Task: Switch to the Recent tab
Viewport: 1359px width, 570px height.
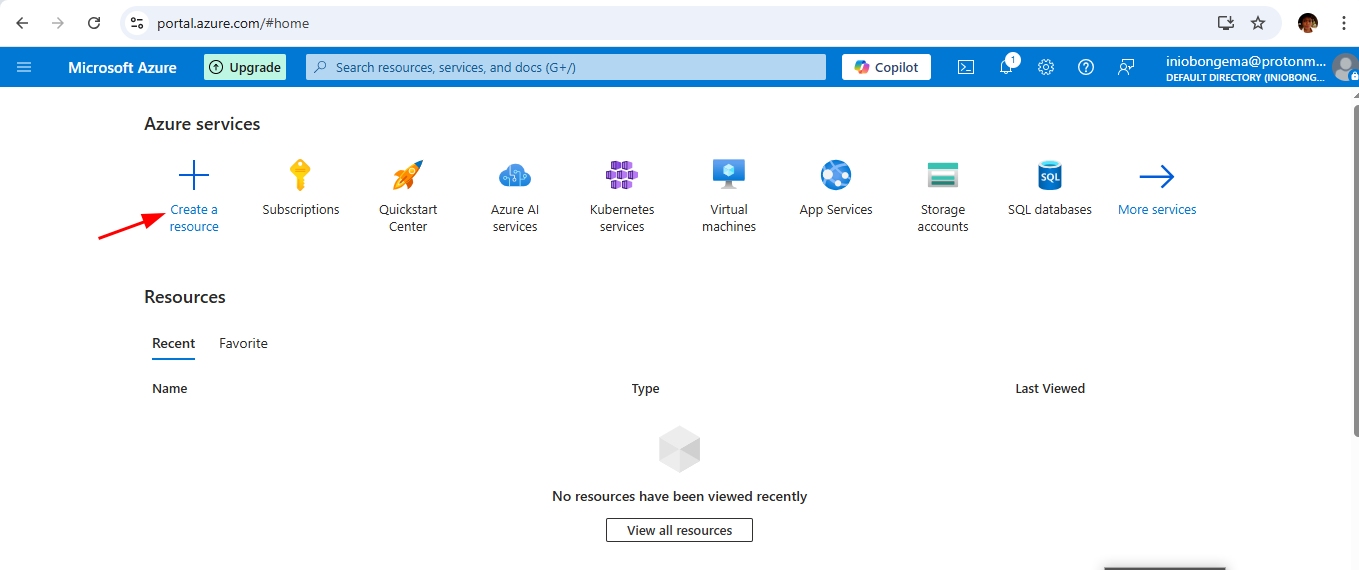Action: [174, 343]
